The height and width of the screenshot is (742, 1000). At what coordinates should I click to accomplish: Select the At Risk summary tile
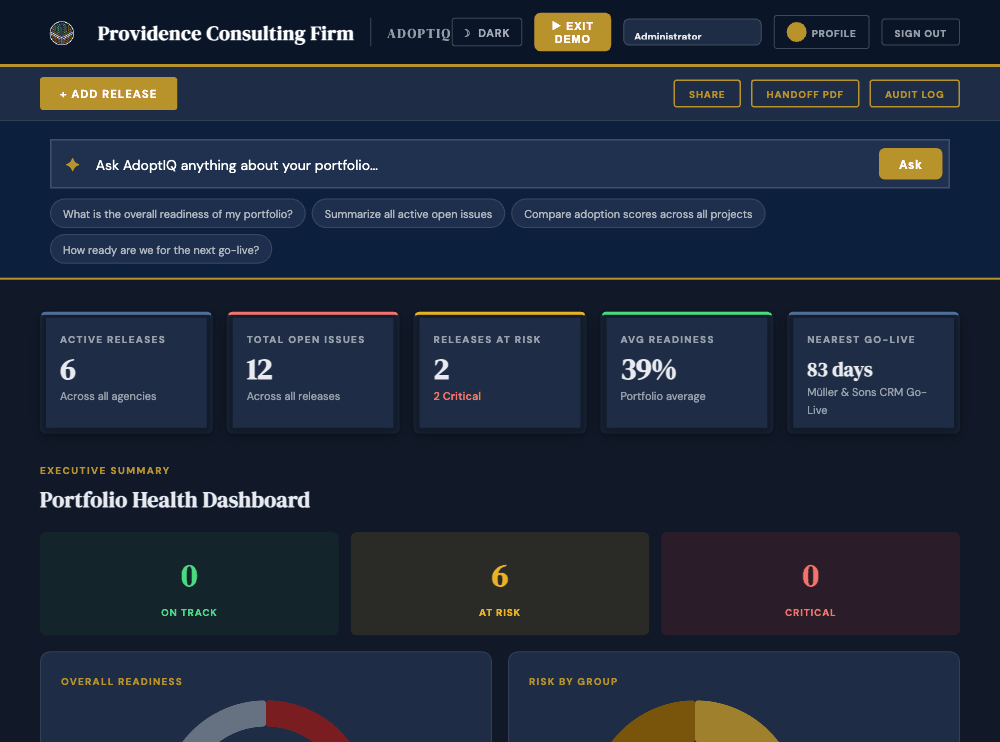[x=499, y=583]
